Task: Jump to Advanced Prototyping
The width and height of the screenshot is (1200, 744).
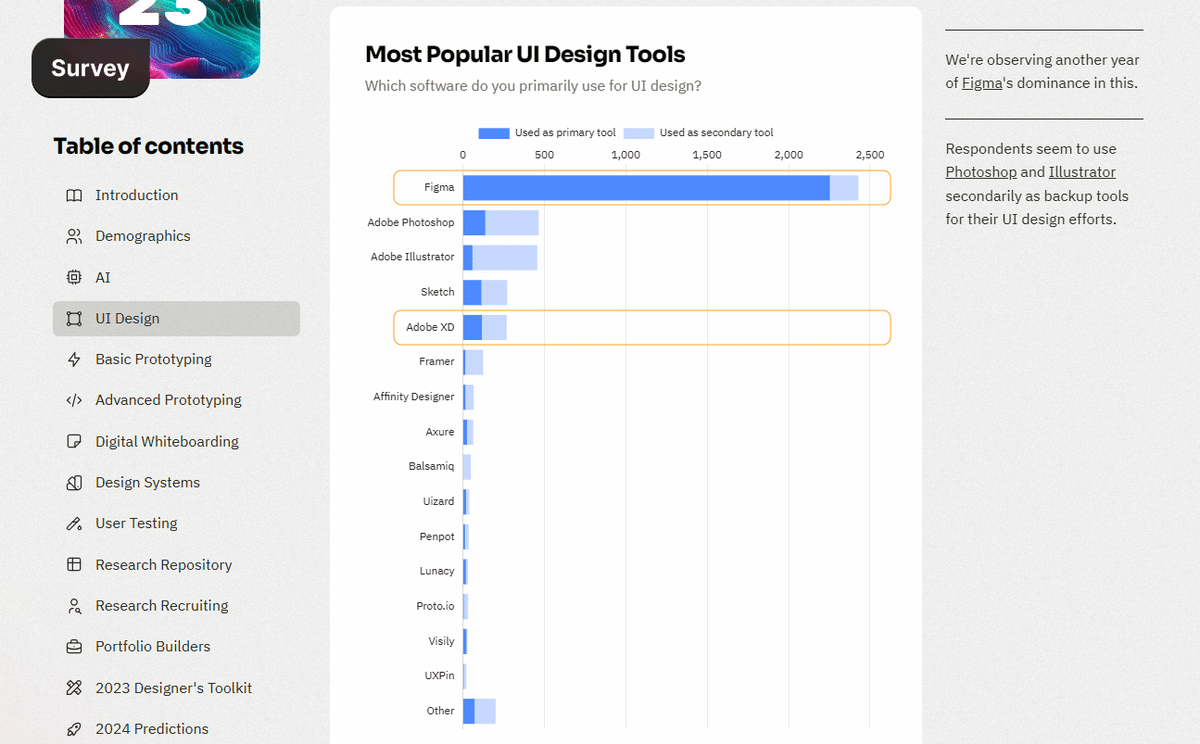Action: (x=176, y=400)
